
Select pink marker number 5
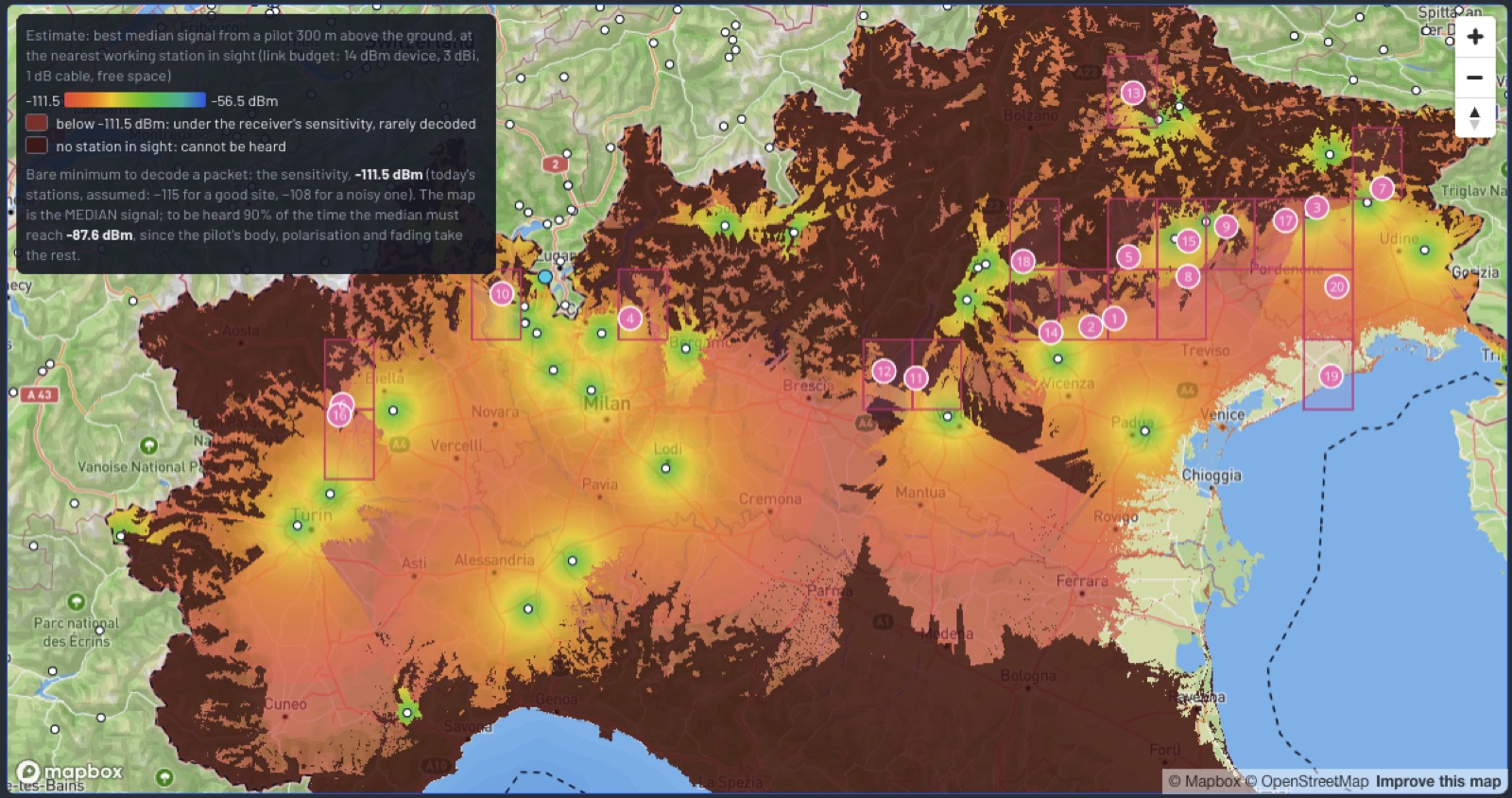point(1127,256)
